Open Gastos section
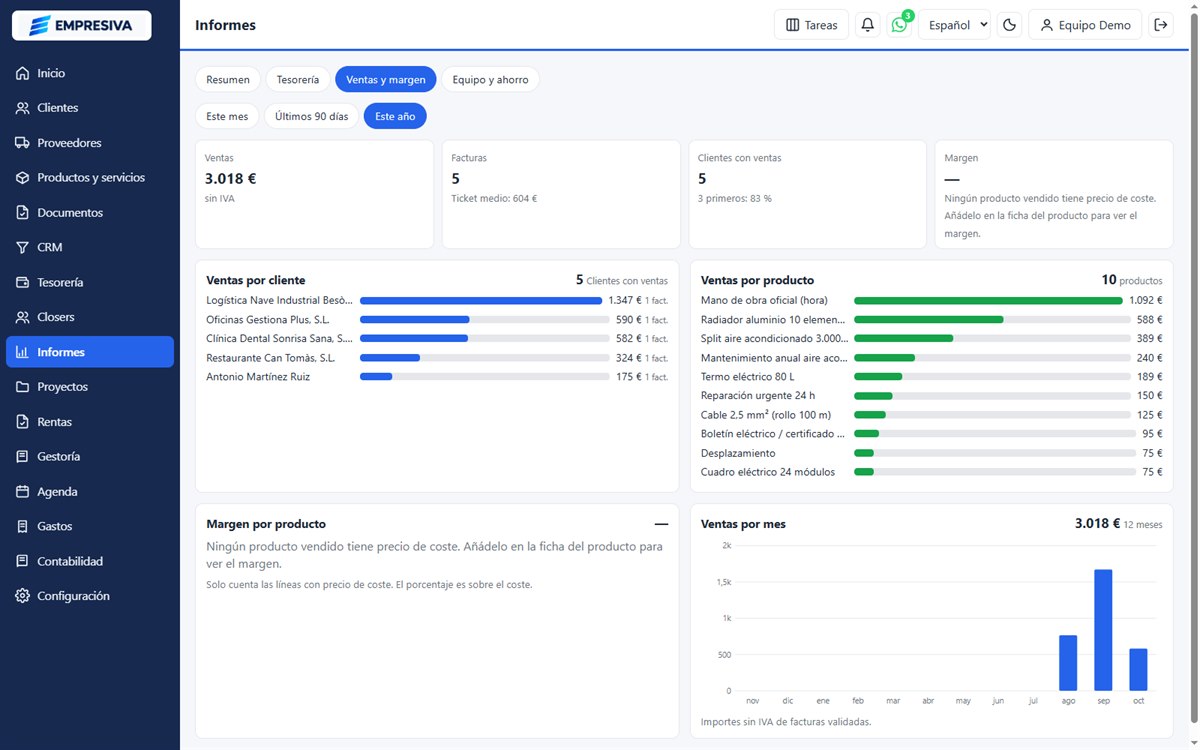This screenshot has width=1200, height=750. (x=90, y=526)
